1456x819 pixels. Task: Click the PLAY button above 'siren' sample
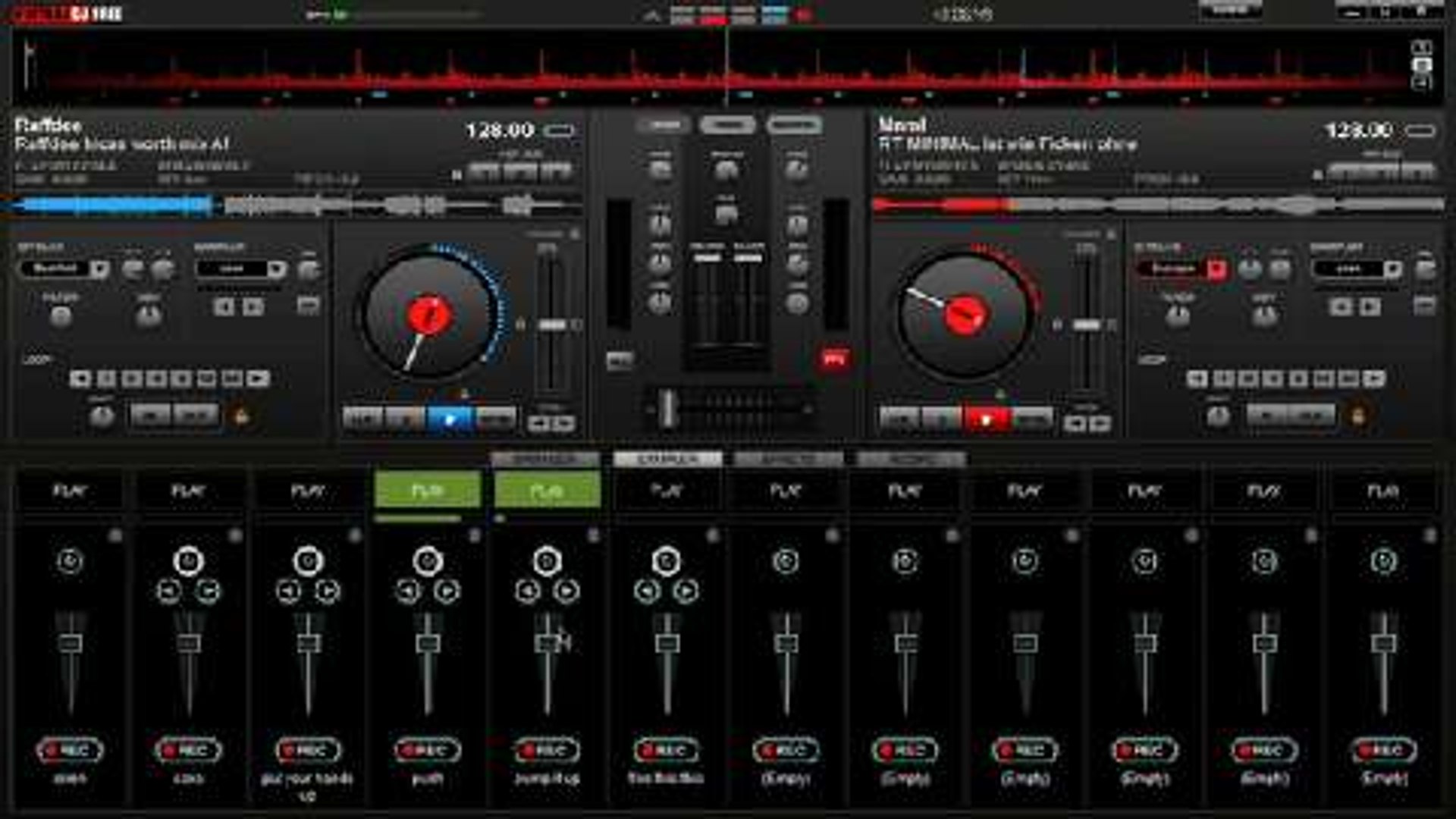click(69, 491)
